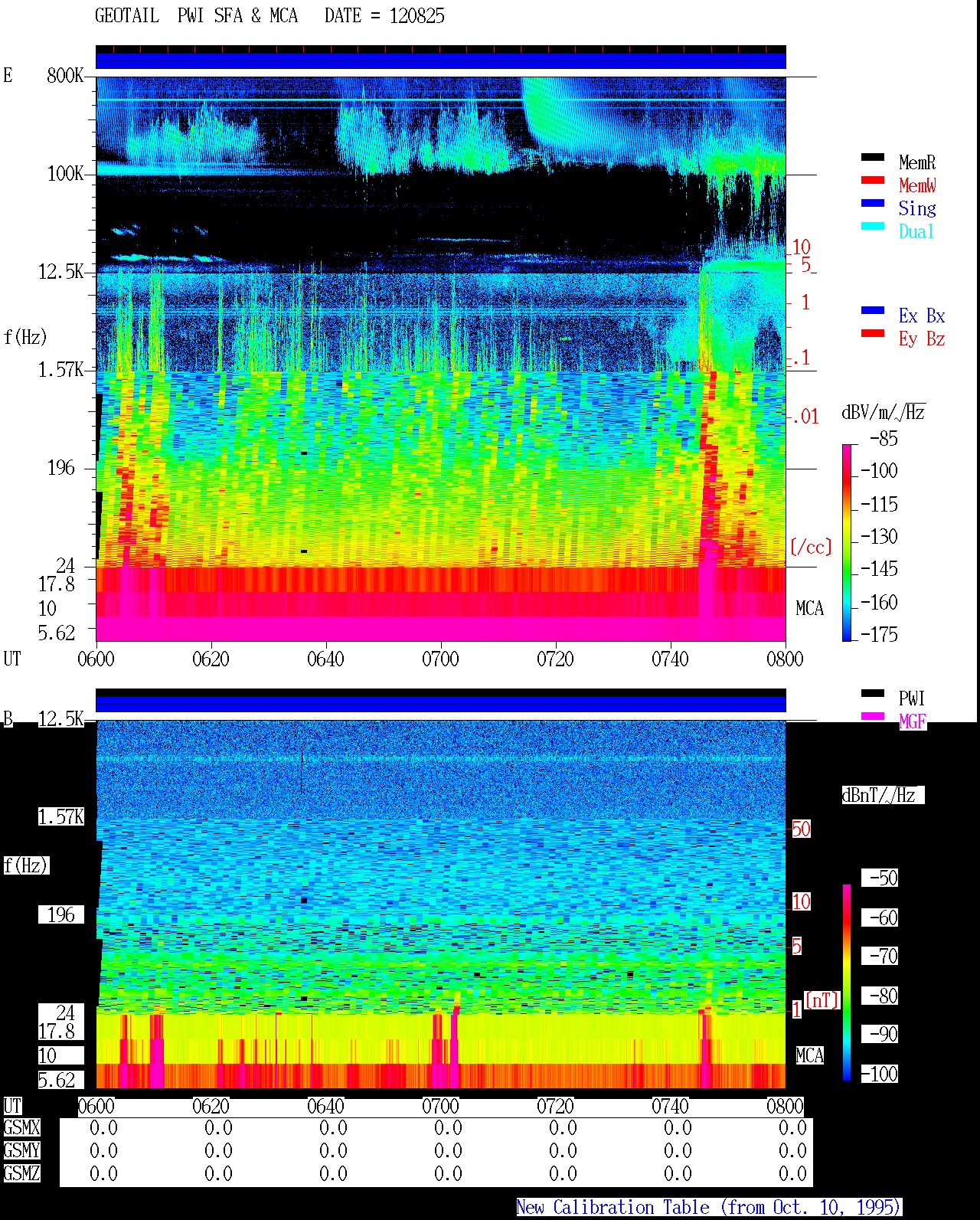980x1220 pixels.
Task: Open the "New Calibration Table" note
Action: coord(709,1208)
